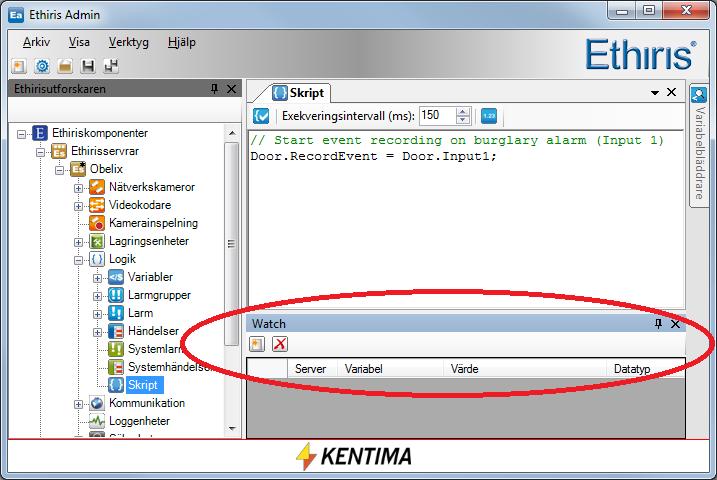Click tree scrollbar down arrow
The image size is (717, 480).
(x=232, y=429)
